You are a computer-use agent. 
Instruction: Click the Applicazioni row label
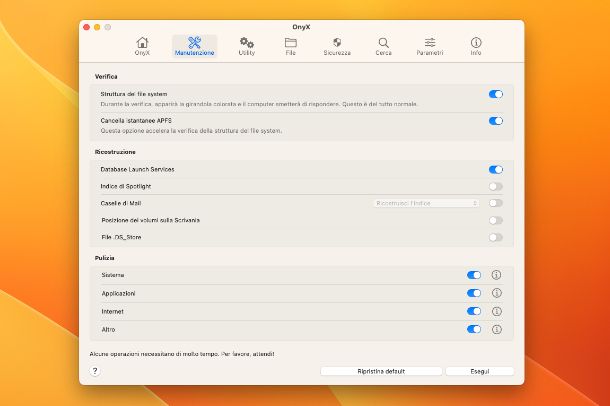click(x=118, y=294)
